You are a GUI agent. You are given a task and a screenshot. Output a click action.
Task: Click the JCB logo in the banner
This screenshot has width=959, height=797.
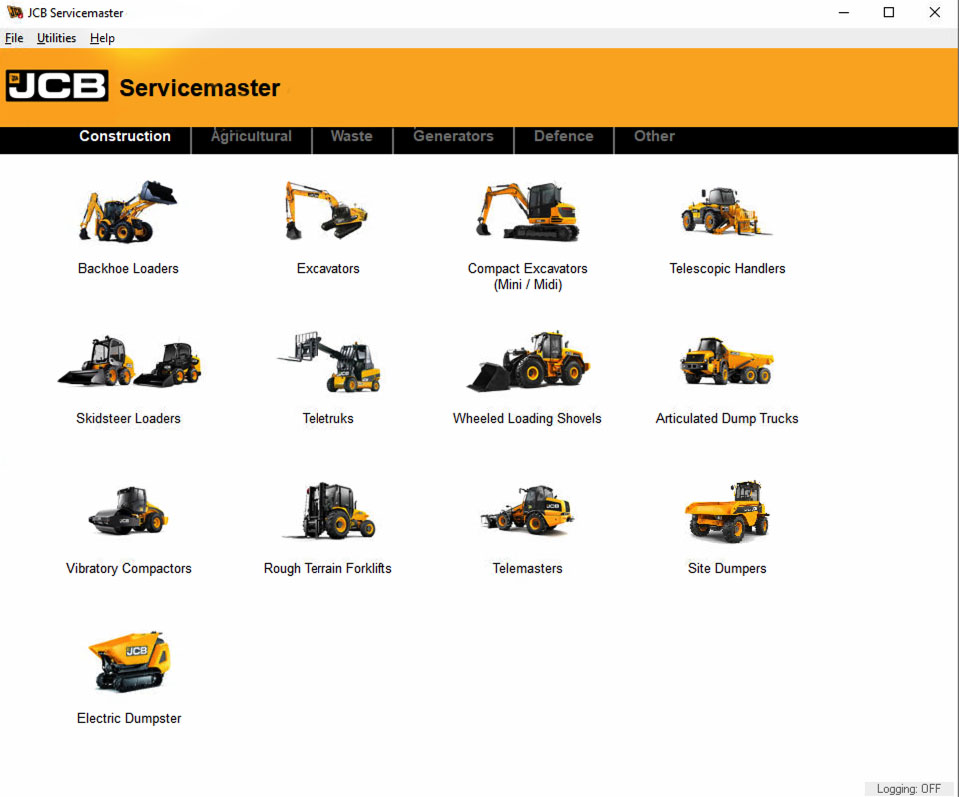[57, 86]
